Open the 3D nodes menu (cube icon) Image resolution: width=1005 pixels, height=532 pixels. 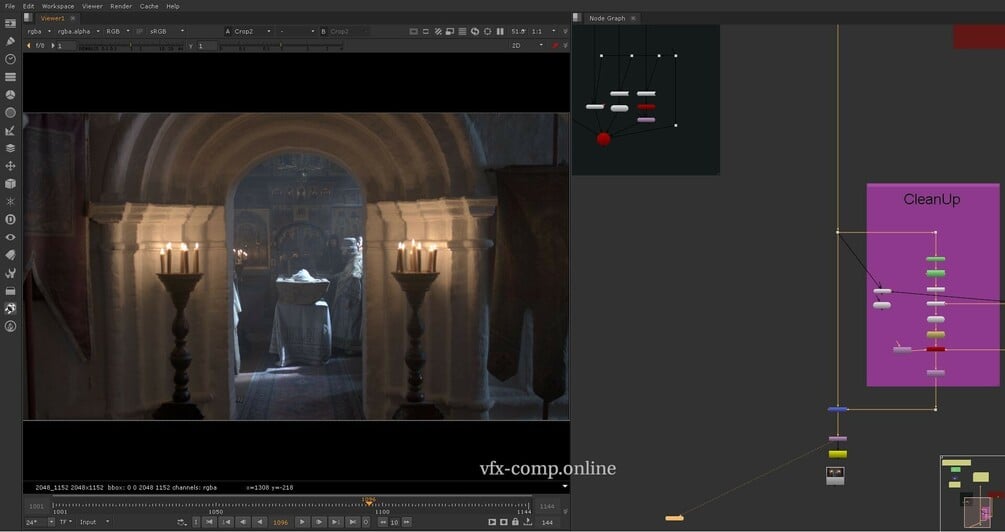click(10, 184)
